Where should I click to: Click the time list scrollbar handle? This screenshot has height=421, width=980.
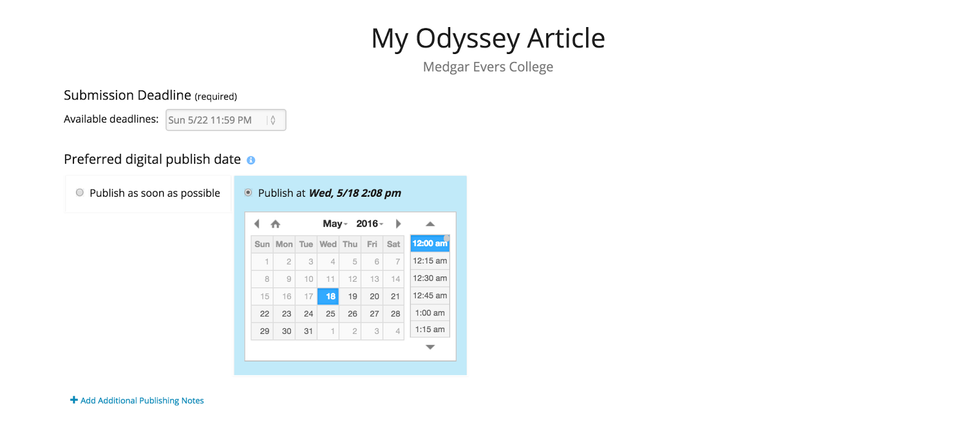pyautogui.click(x=447, y=239)
